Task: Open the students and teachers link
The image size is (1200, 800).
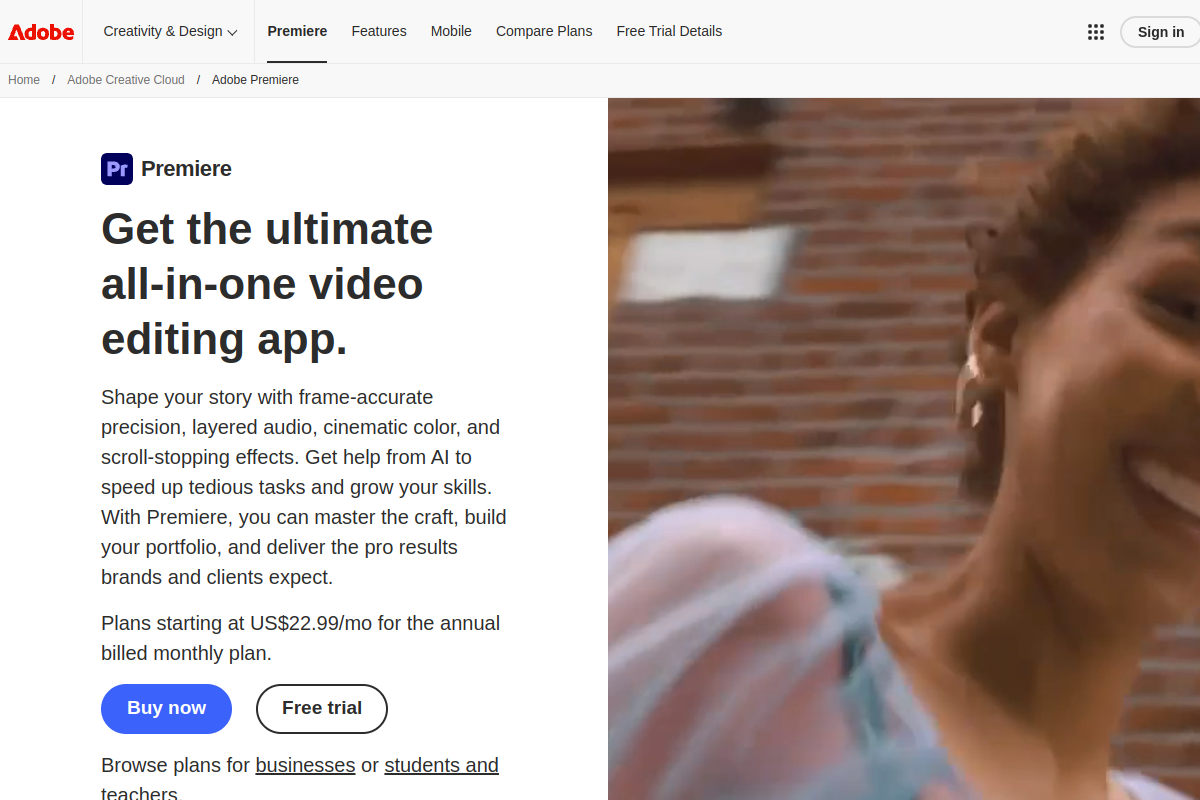Action: (441, 766)
